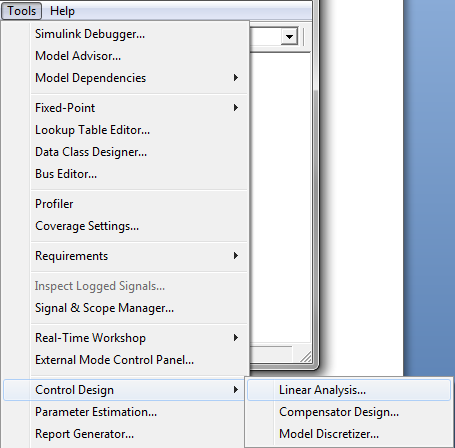Open the Help menu
This screenshot has width=455, height=448.
[x=62, y=11]
